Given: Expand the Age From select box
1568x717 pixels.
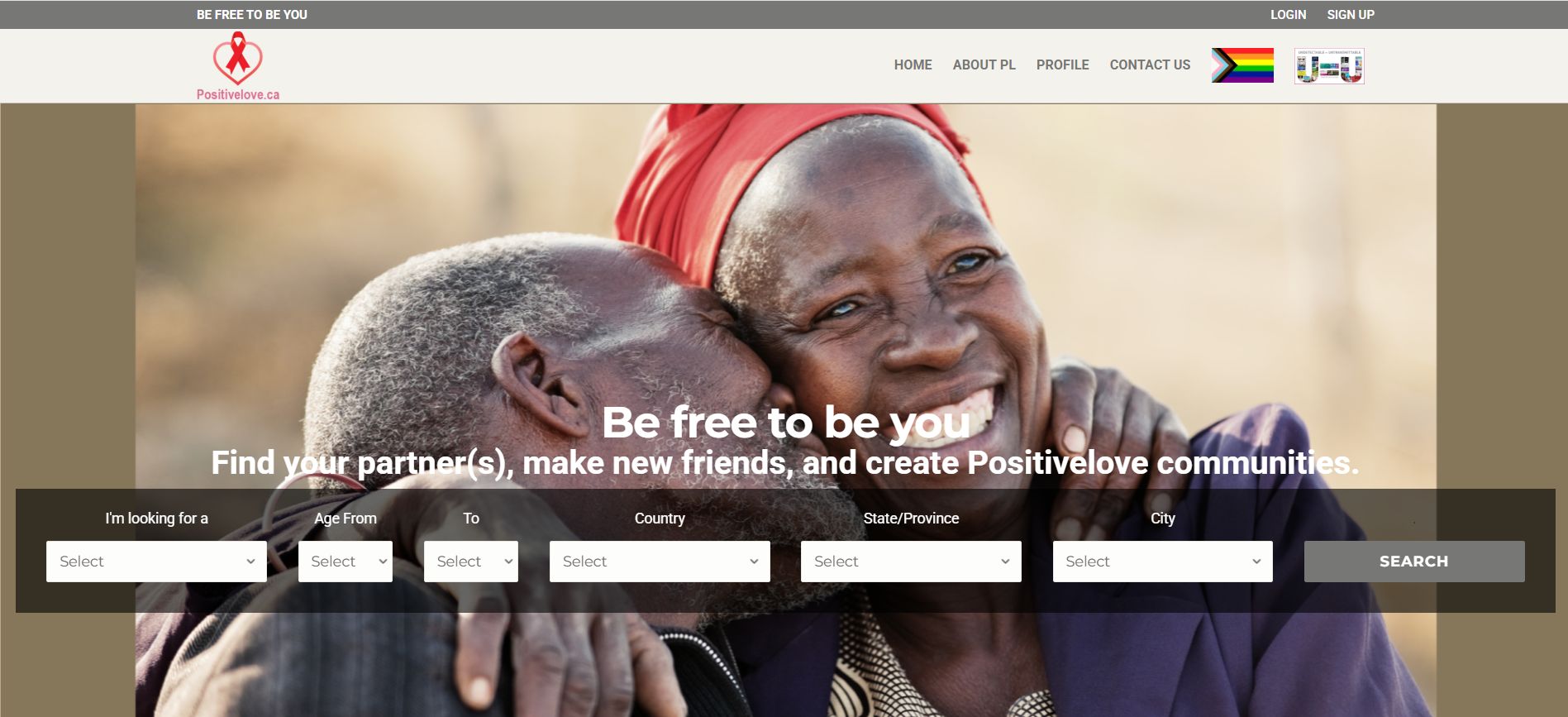Looking at the screenshot, I should 346,562.
